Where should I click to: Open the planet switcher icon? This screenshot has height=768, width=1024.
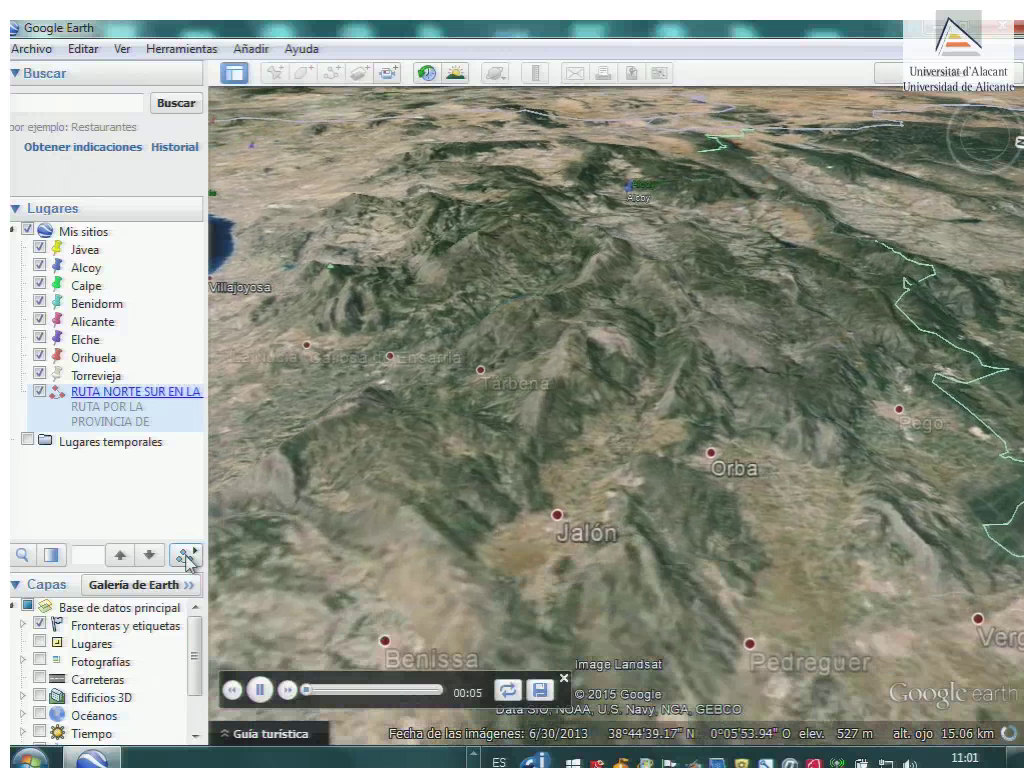pyautogui.click(x=495, y=72)
